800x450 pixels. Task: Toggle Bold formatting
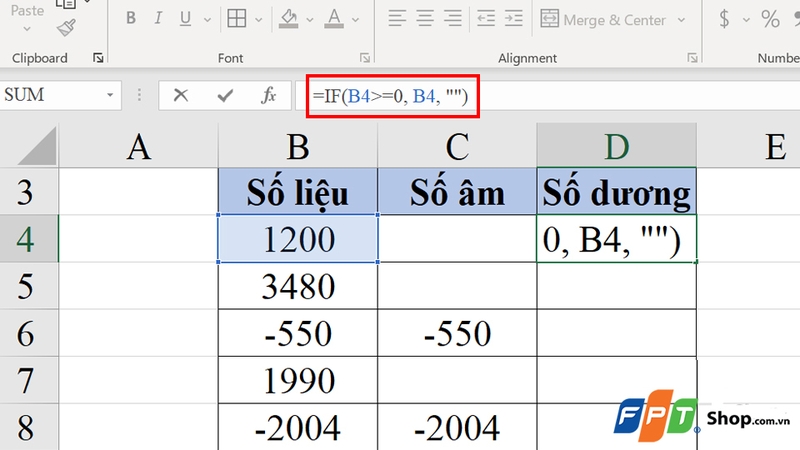click(131, 18)
